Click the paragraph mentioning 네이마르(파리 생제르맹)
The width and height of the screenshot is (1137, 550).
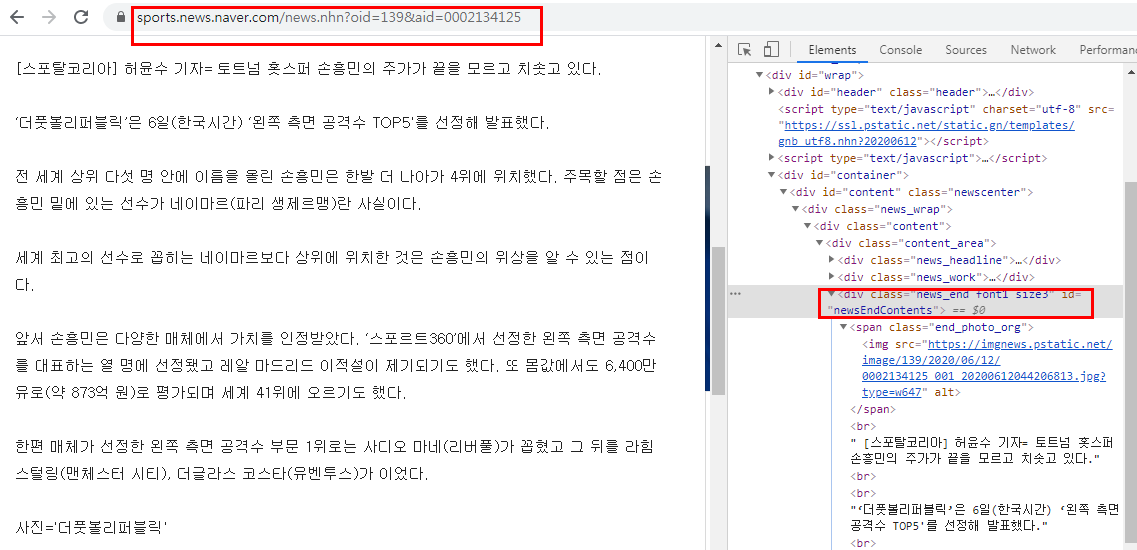[339, 190]
